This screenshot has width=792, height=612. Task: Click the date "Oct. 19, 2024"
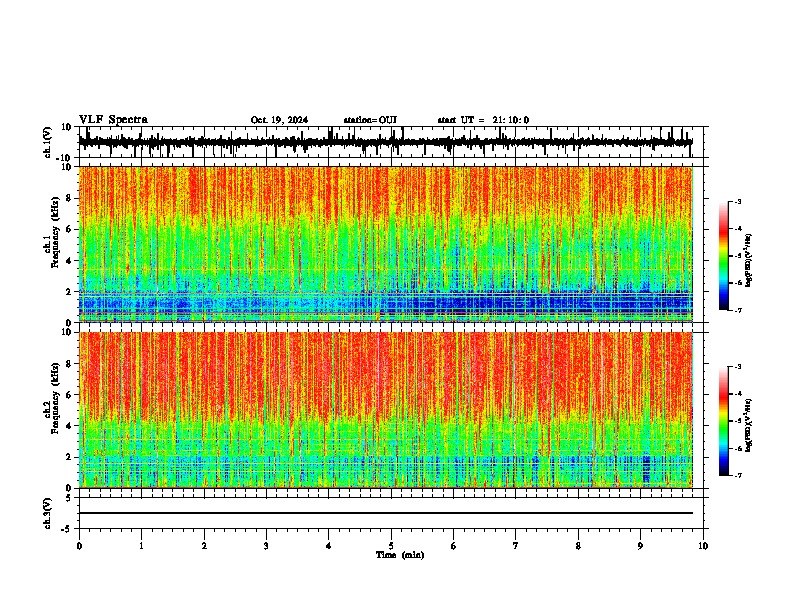[x=279, y=120]
